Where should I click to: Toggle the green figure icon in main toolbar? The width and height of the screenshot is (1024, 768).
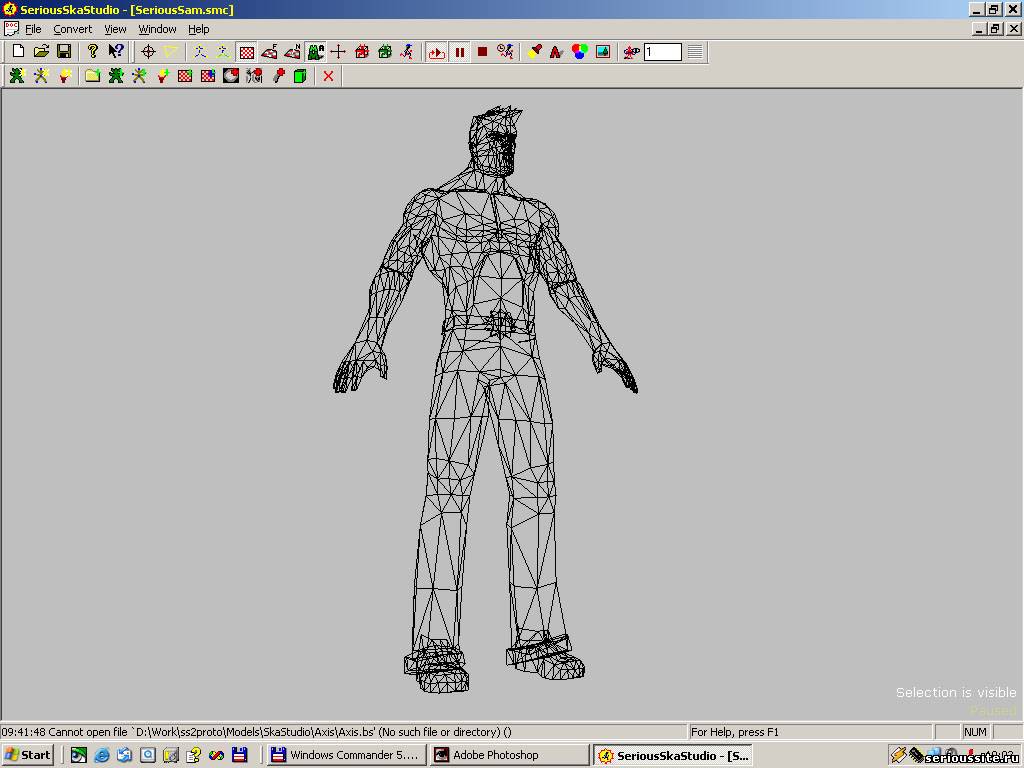(316, 52)
